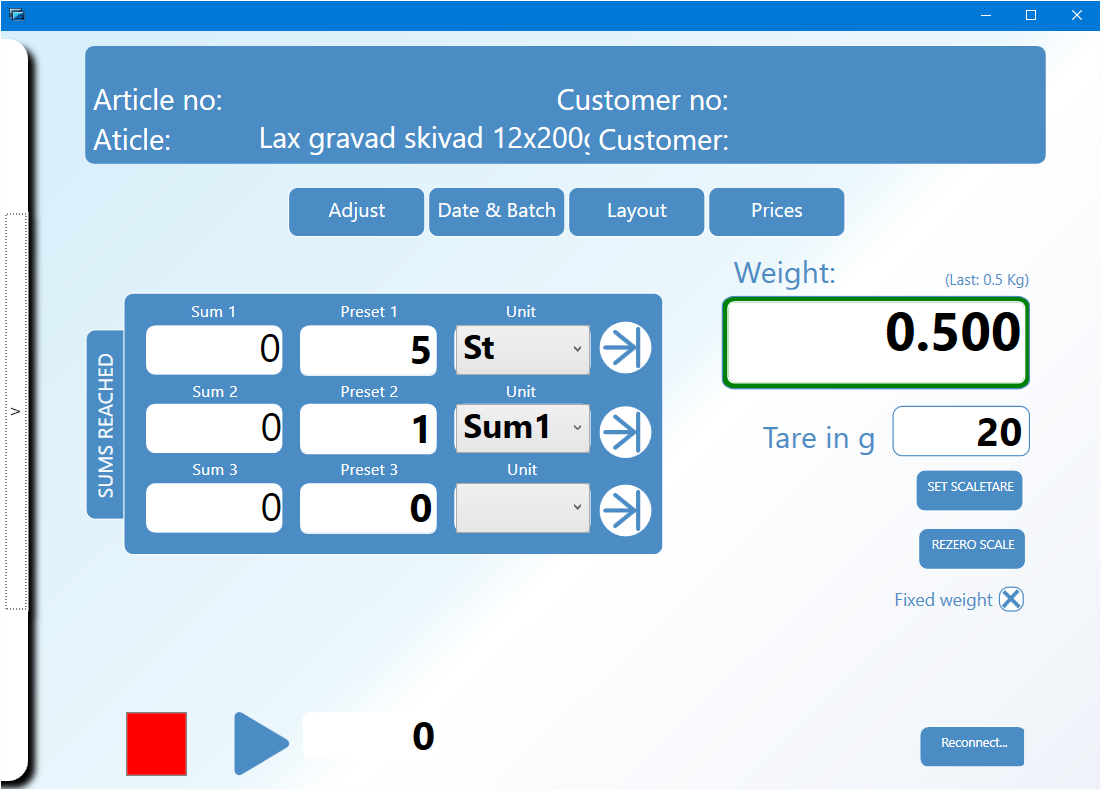Click the arrow icon beside Sum 2 row
The image size is (1101, 790).
625,432
